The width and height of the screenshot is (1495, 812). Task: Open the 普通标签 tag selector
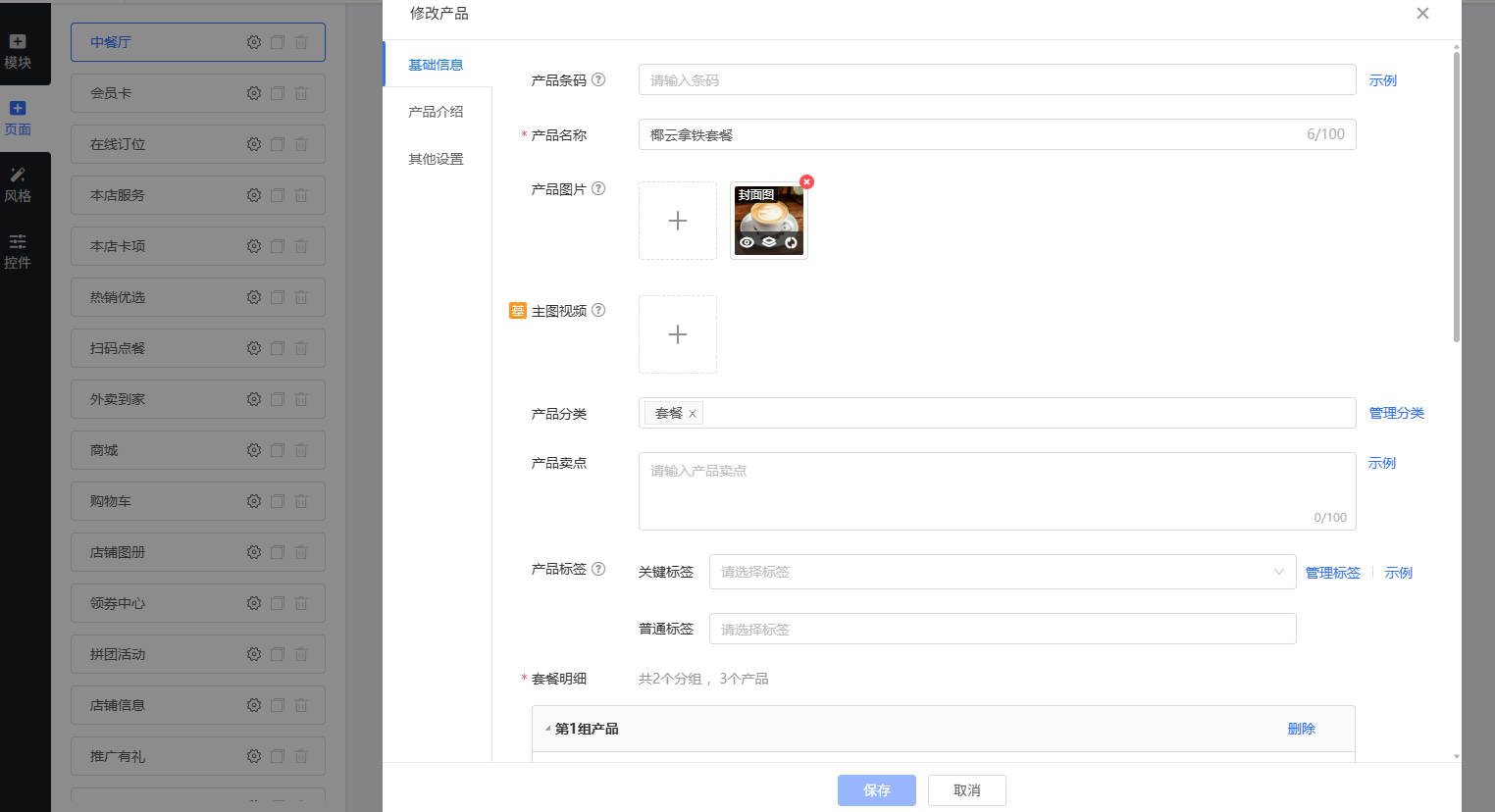pyautogui.click(x=1002, y=629)
